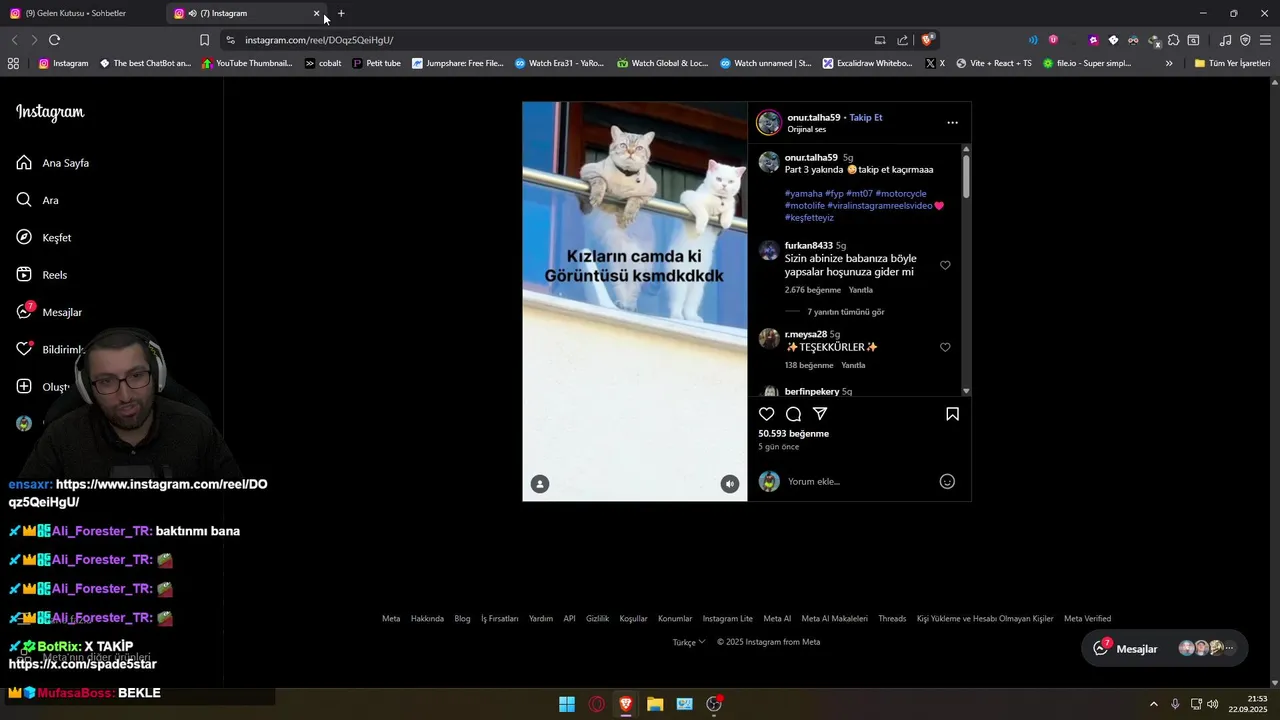Open the Windows Start menu
This screenshot has height=720, width=1280.
pyautogui.click(x=567, y=704)
